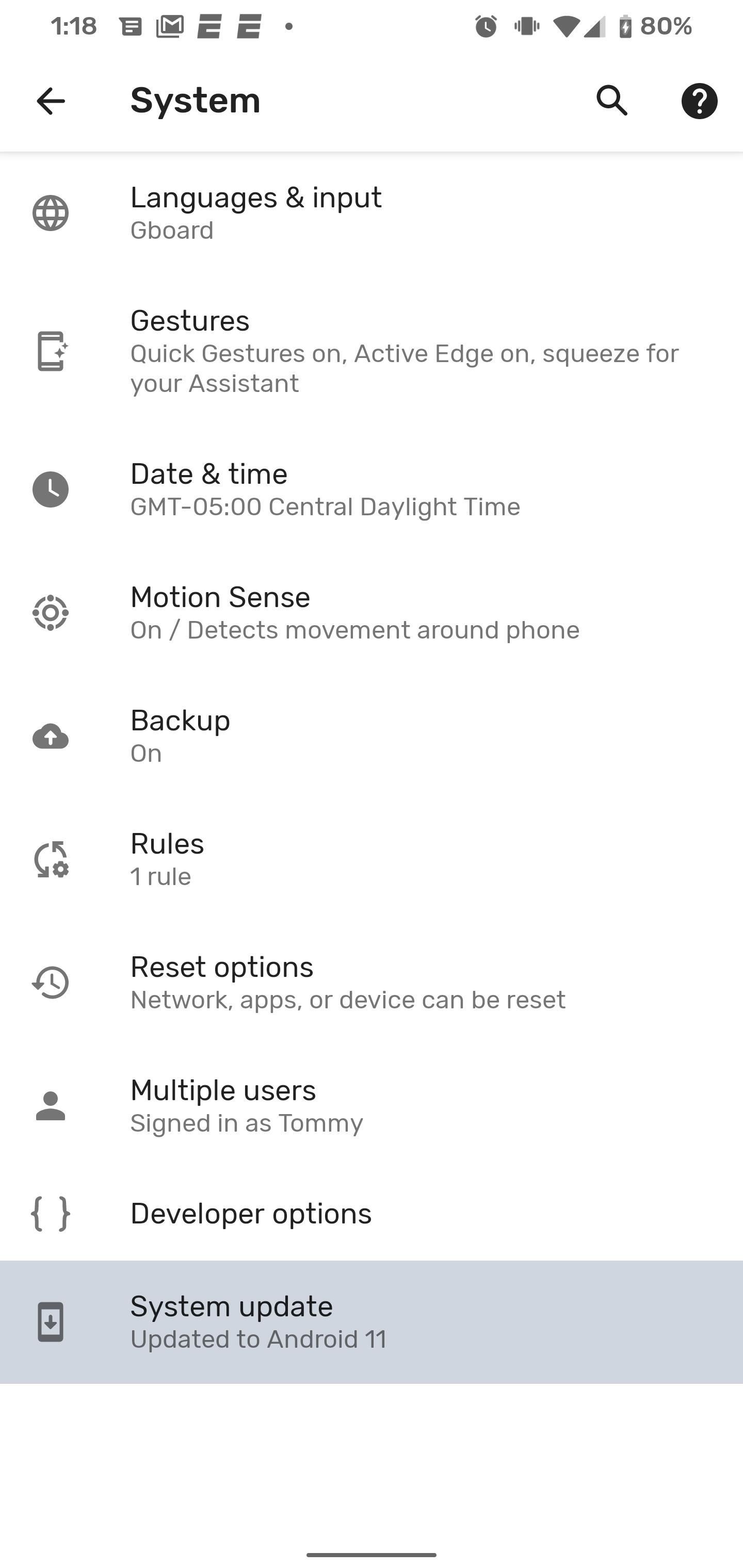Screen dimensions: 743x1568
Task: Tap the globe icon for Languages
Action: pyautogui.click(x=51, y=213)
